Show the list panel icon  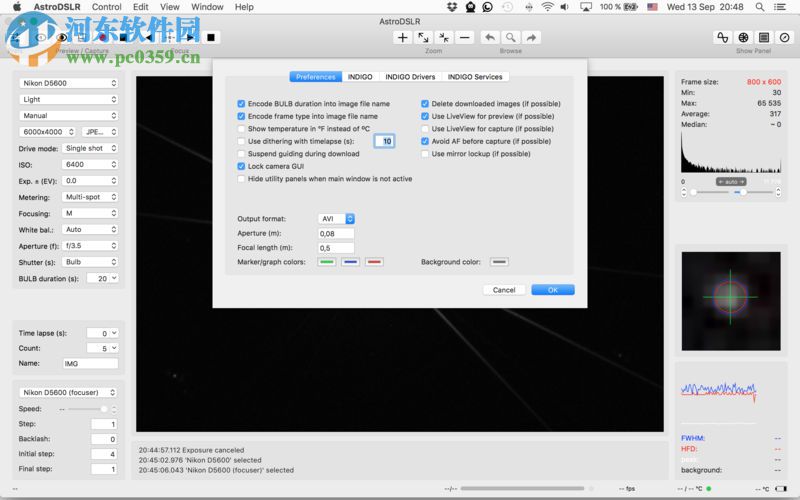(x=764, y=37)
